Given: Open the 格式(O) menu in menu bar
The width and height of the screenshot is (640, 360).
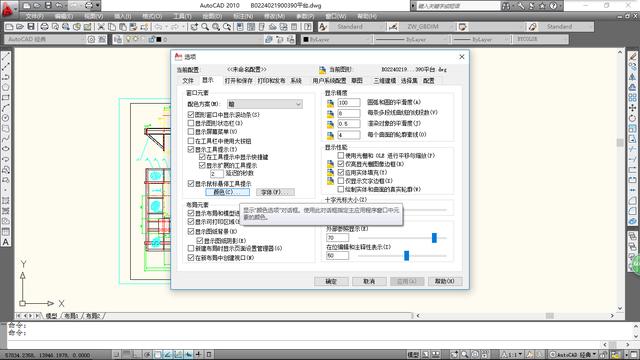Looking at the screenshot, I should click(152, 16).
